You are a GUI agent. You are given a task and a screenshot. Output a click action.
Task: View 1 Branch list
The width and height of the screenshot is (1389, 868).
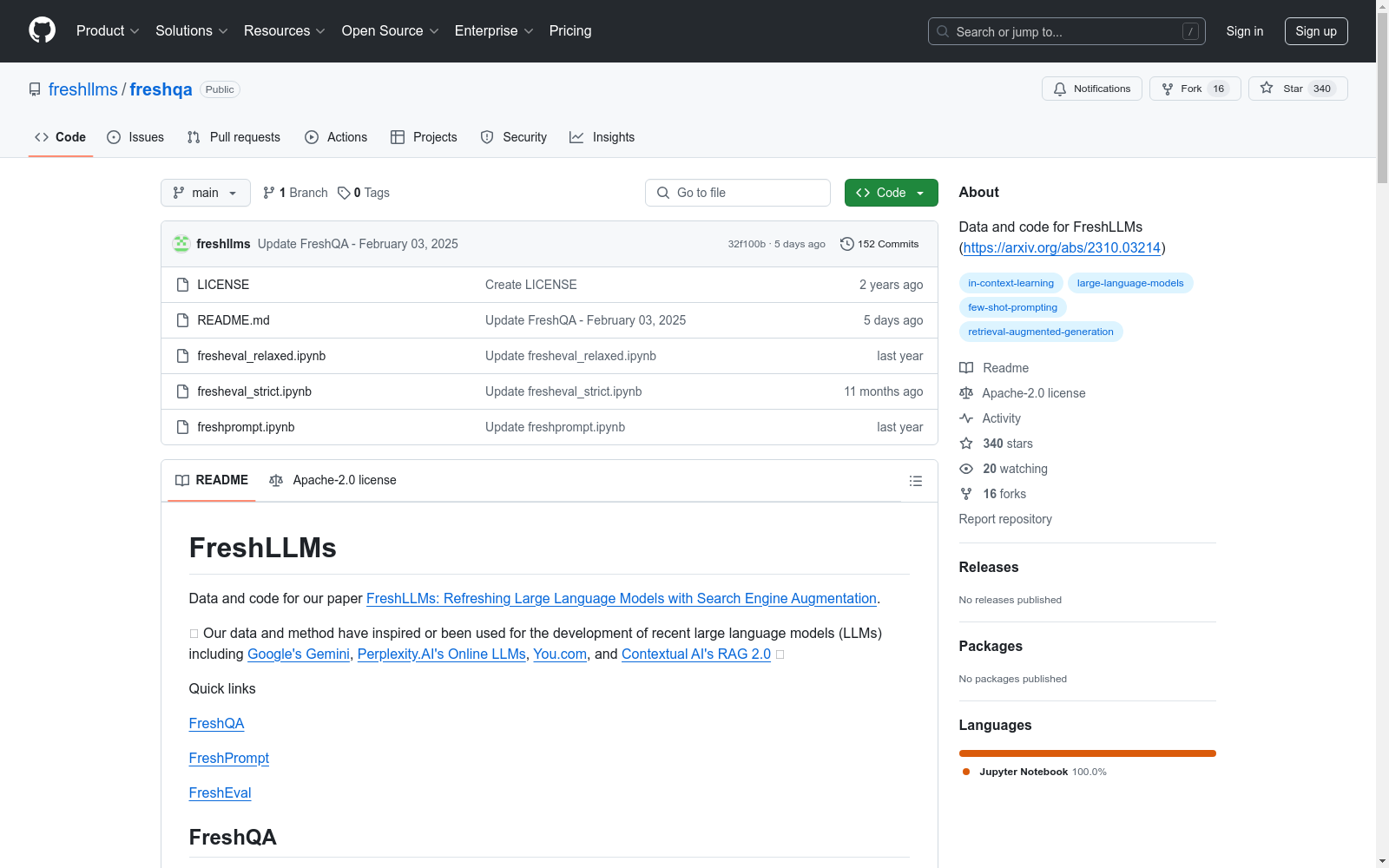pos(295,193)
